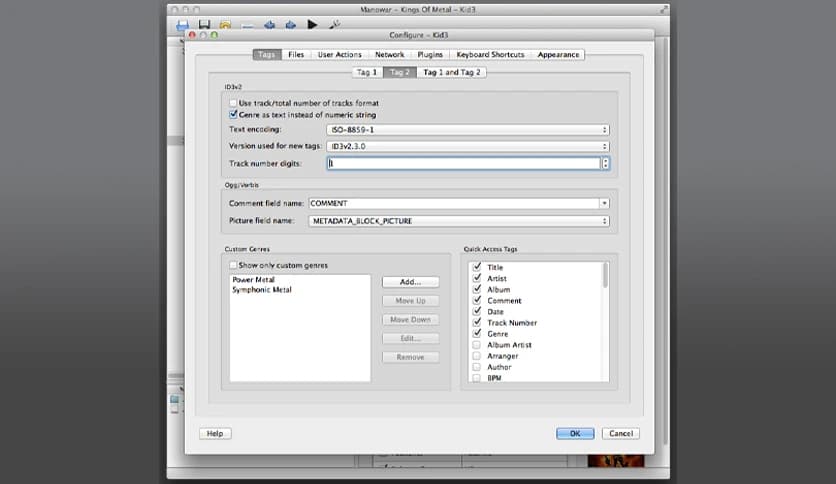
Task: Click the Move Up button
Action: [x=411, y=301]
